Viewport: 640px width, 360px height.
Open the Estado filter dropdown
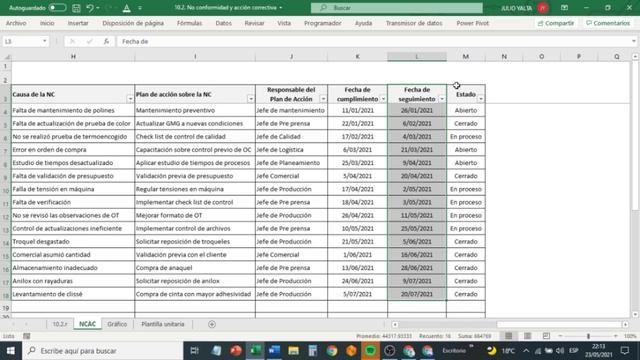coord(481,99)
